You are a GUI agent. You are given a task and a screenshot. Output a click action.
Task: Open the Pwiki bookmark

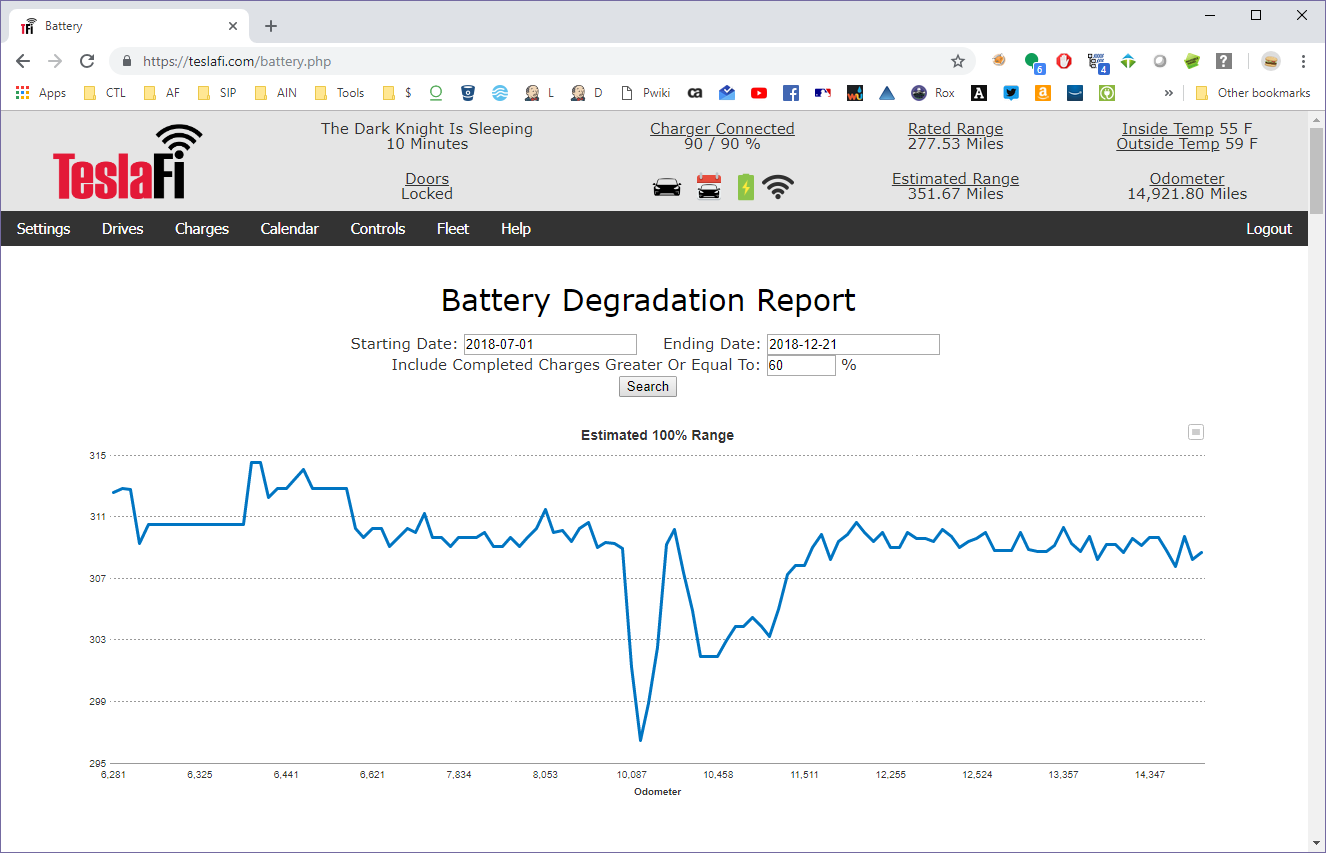[x=646, y=93]
